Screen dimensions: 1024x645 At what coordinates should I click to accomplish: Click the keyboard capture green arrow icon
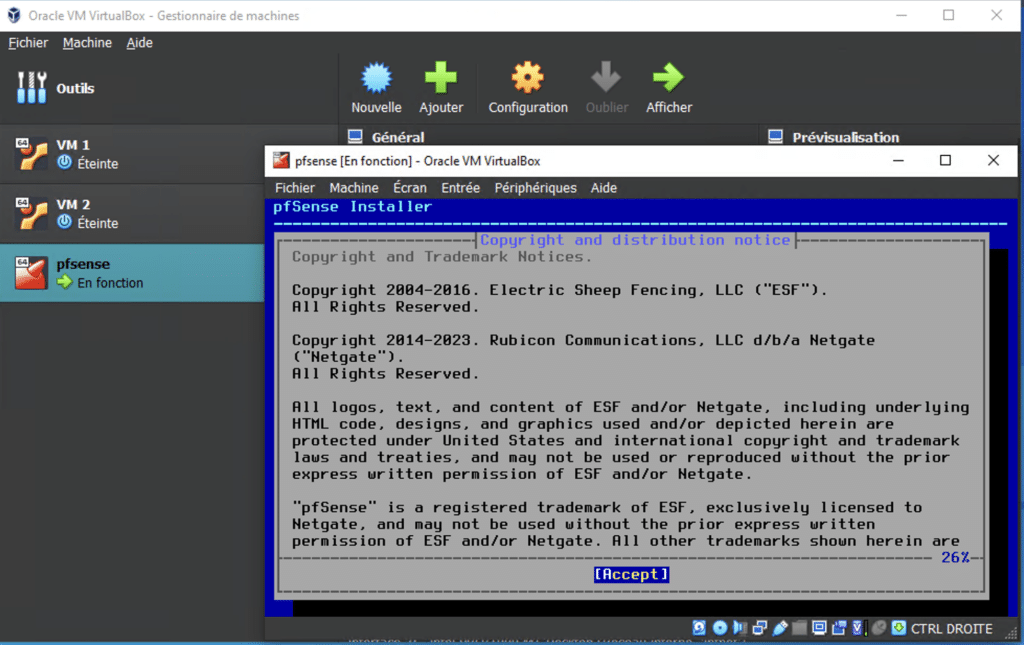pyautogui.click(x=899, y=628)
